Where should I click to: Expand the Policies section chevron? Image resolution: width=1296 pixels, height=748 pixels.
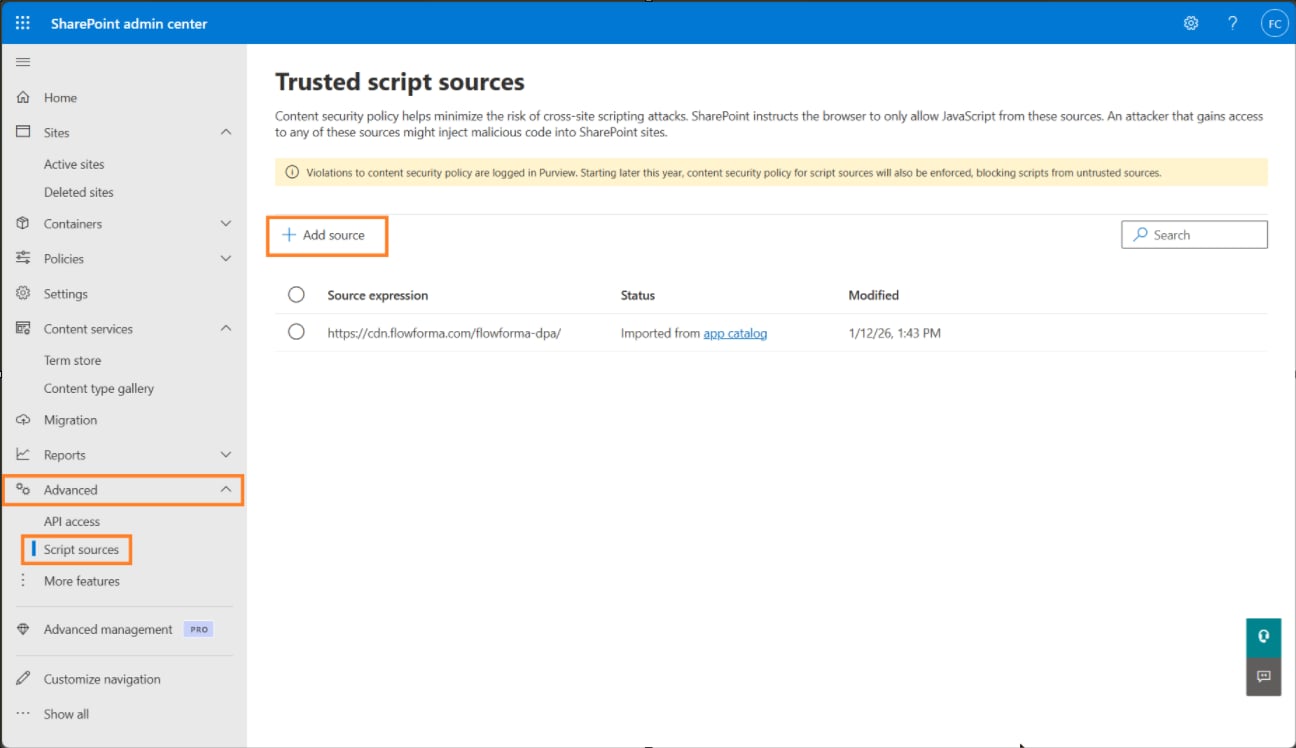(226, 258)
